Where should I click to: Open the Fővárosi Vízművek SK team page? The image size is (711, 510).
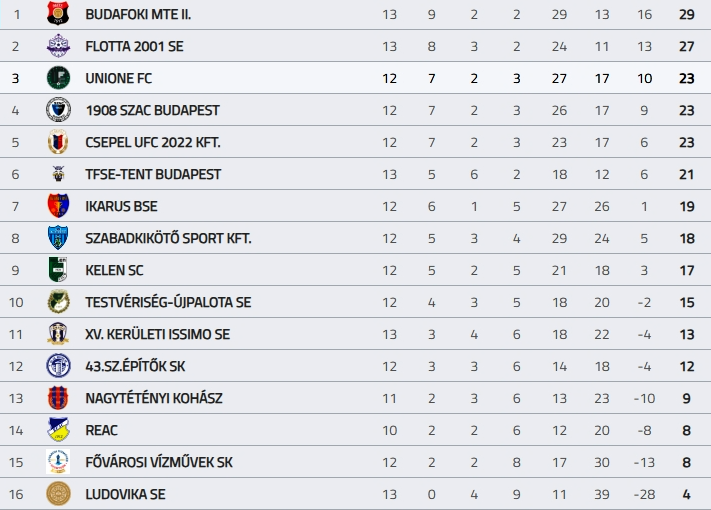tap(159, 462)
